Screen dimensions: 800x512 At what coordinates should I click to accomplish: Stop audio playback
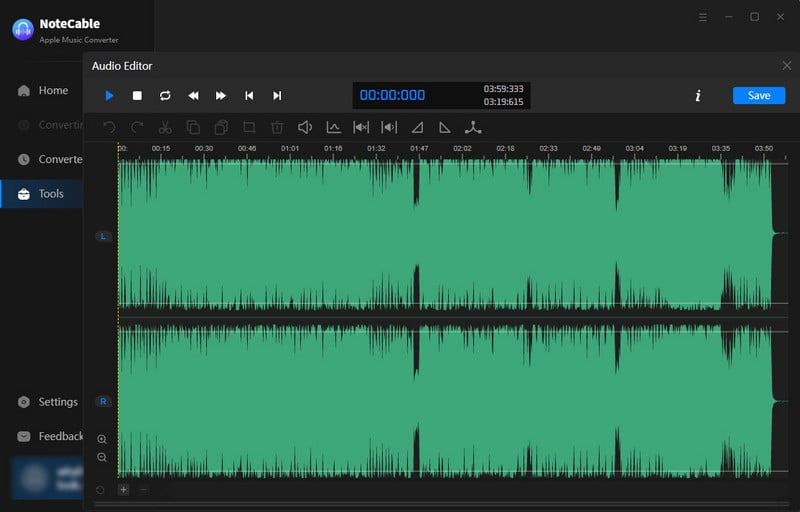[x=137, y=95]
